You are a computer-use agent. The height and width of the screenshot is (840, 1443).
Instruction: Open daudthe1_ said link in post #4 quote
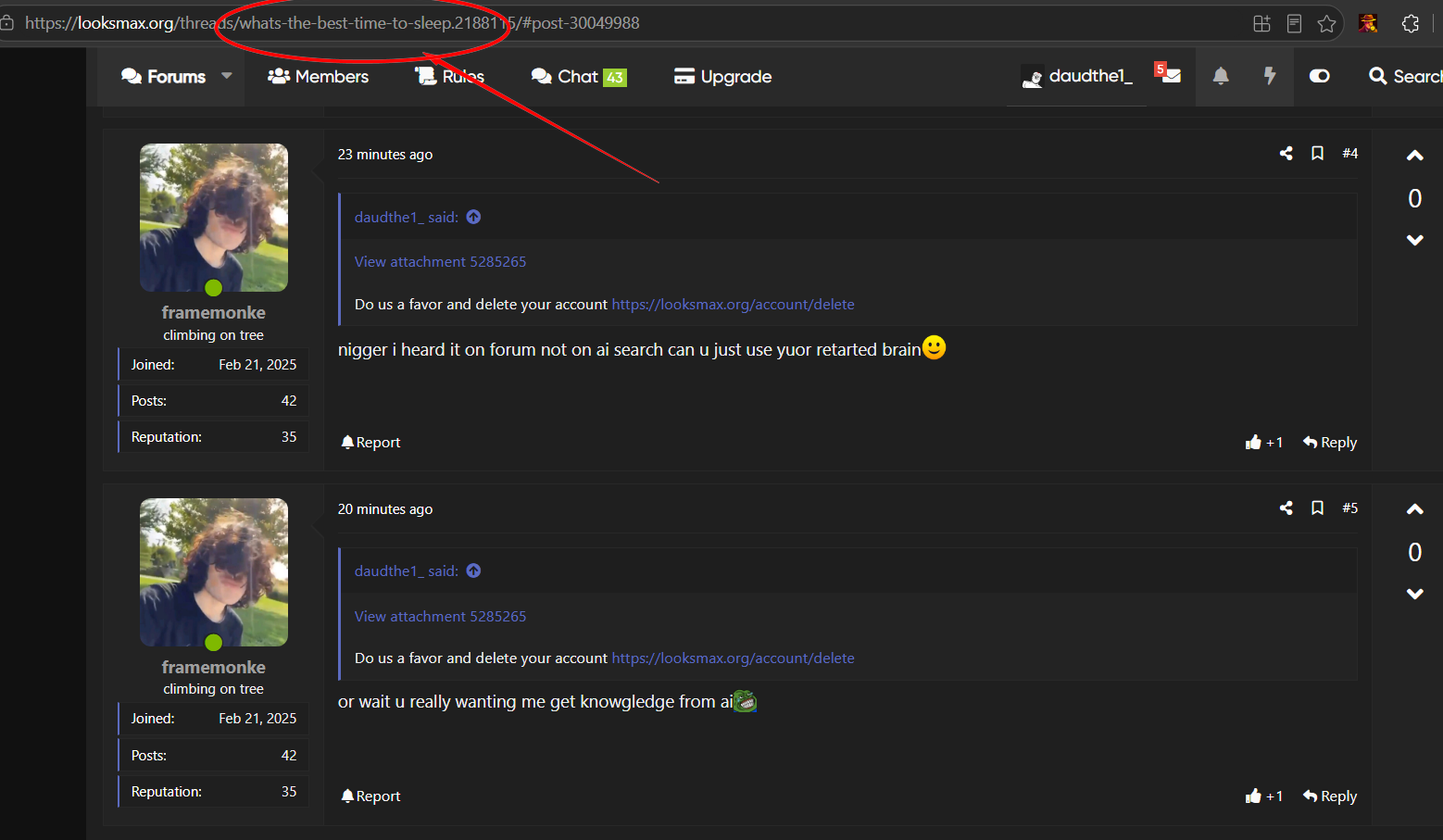[x=407, y=217]
